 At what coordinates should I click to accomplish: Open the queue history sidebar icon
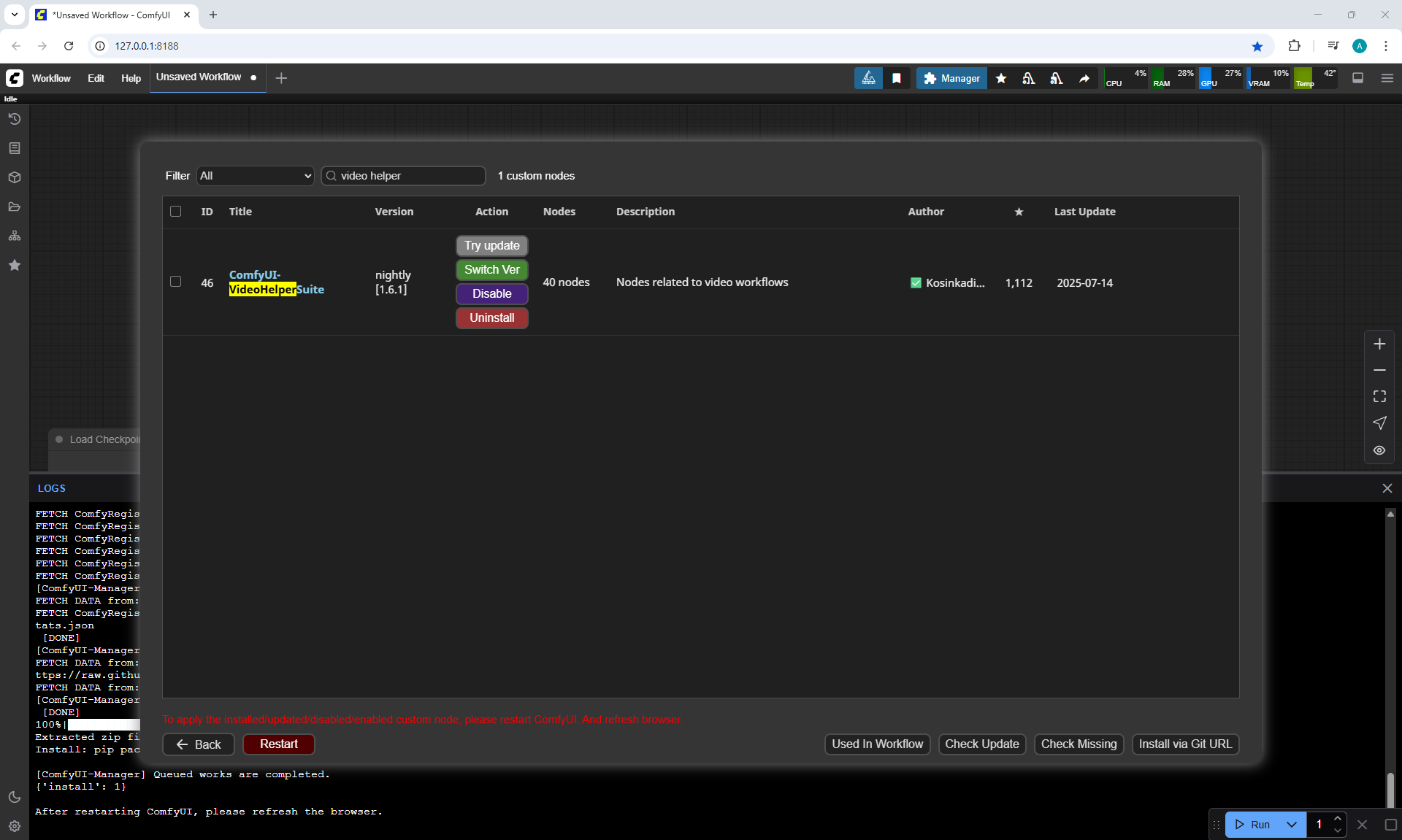point(14,119)
